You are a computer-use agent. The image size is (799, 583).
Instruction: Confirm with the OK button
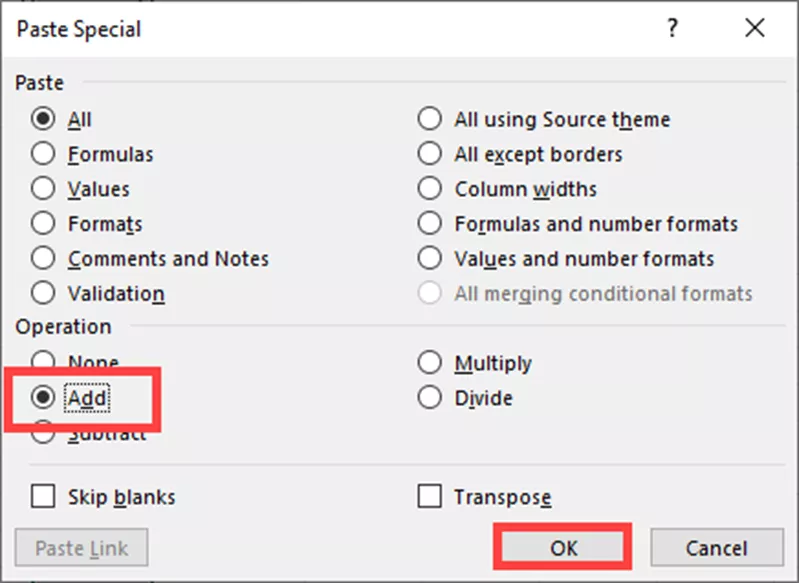(563, 548)
